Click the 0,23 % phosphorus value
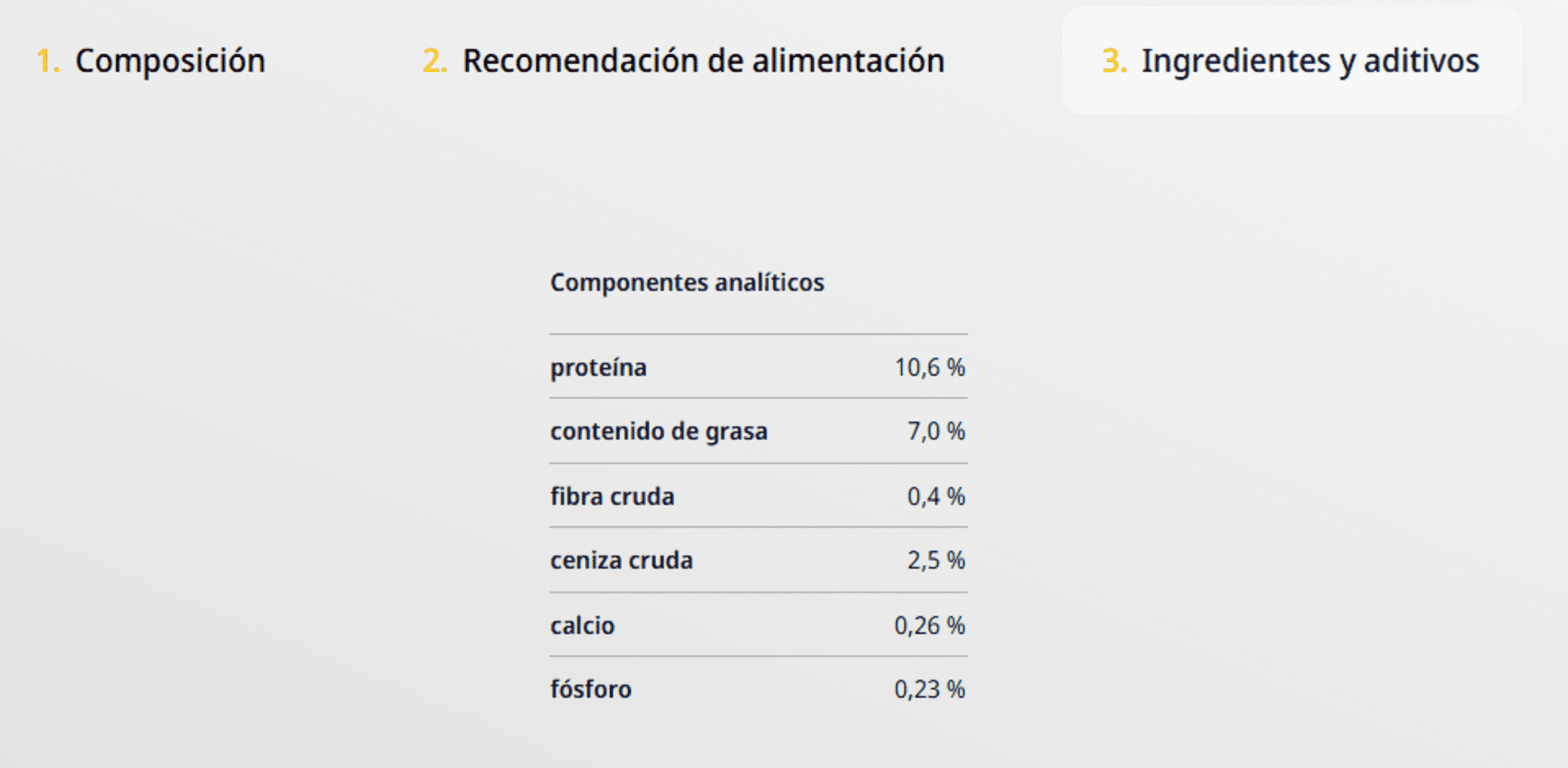 (930, 690)
